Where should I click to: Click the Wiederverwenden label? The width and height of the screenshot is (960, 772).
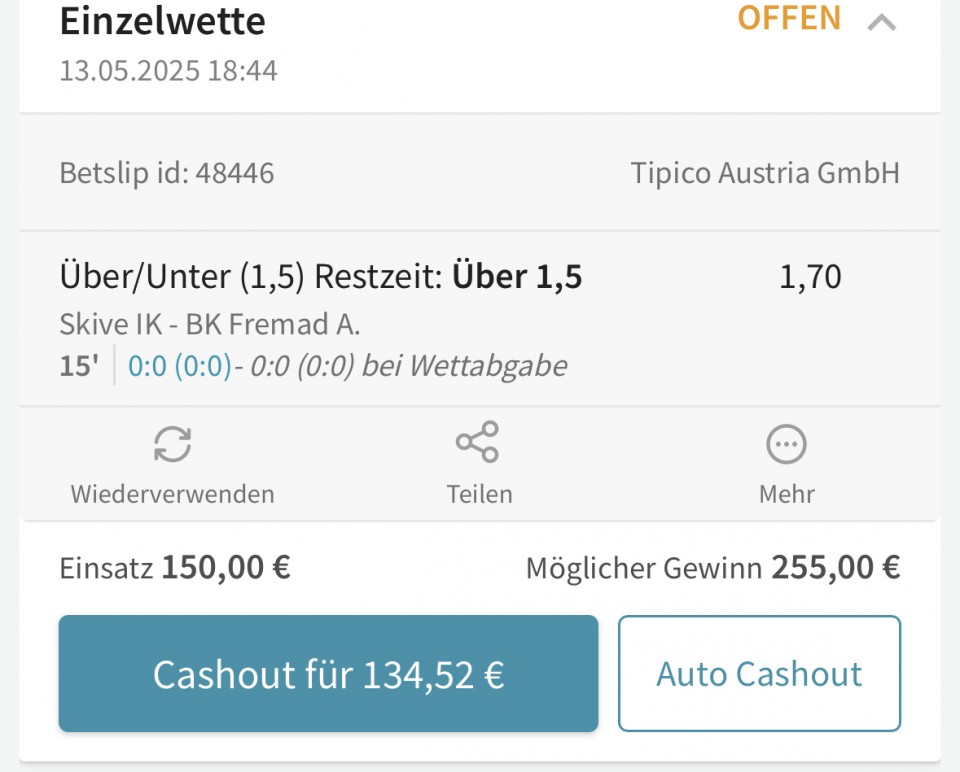(173, 494)
